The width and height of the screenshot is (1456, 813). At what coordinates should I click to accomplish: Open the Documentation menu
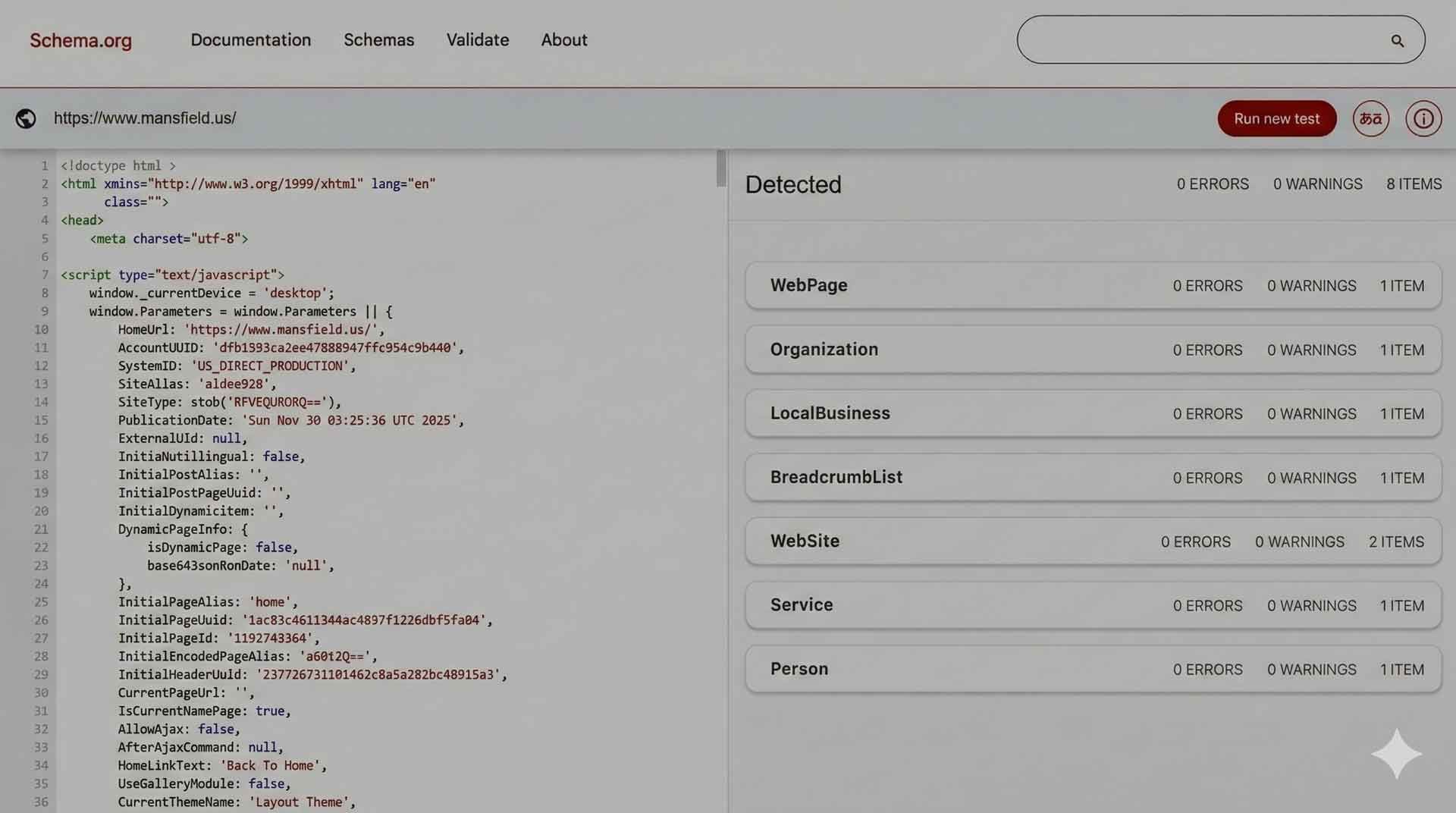point(251,39)
